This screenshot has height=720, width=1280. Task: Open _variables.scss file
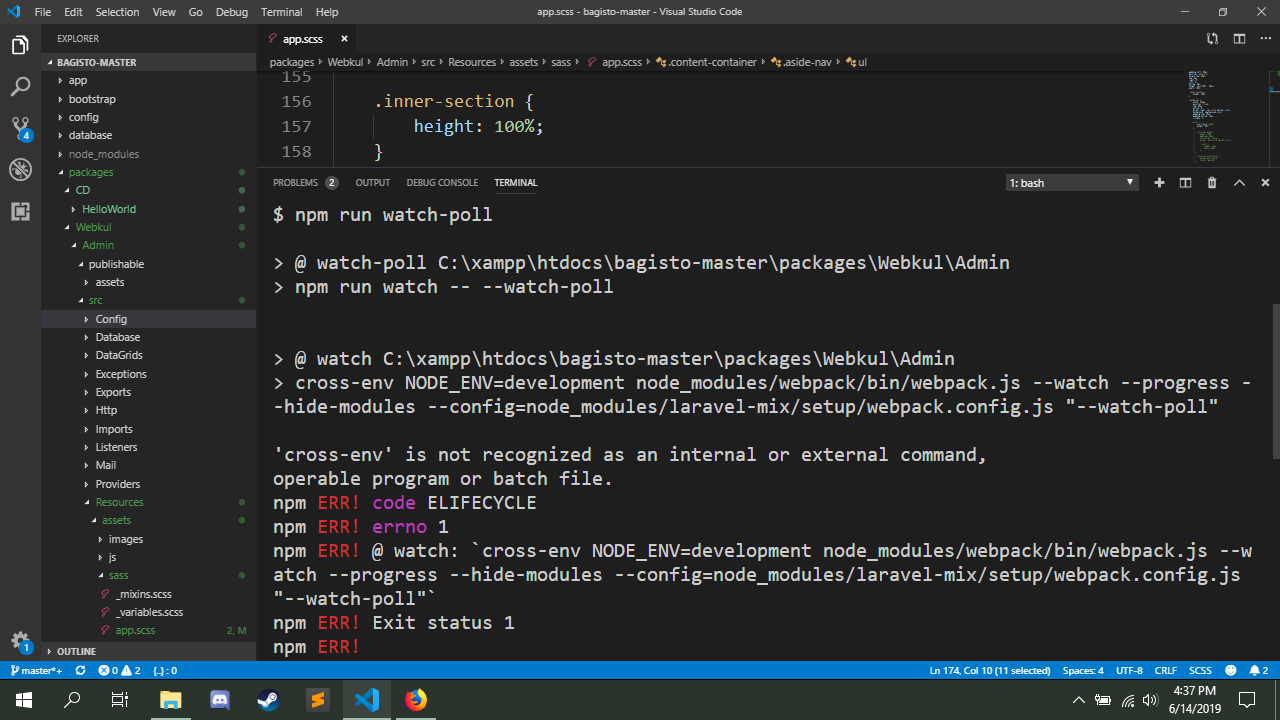click(x=149, y=612)
